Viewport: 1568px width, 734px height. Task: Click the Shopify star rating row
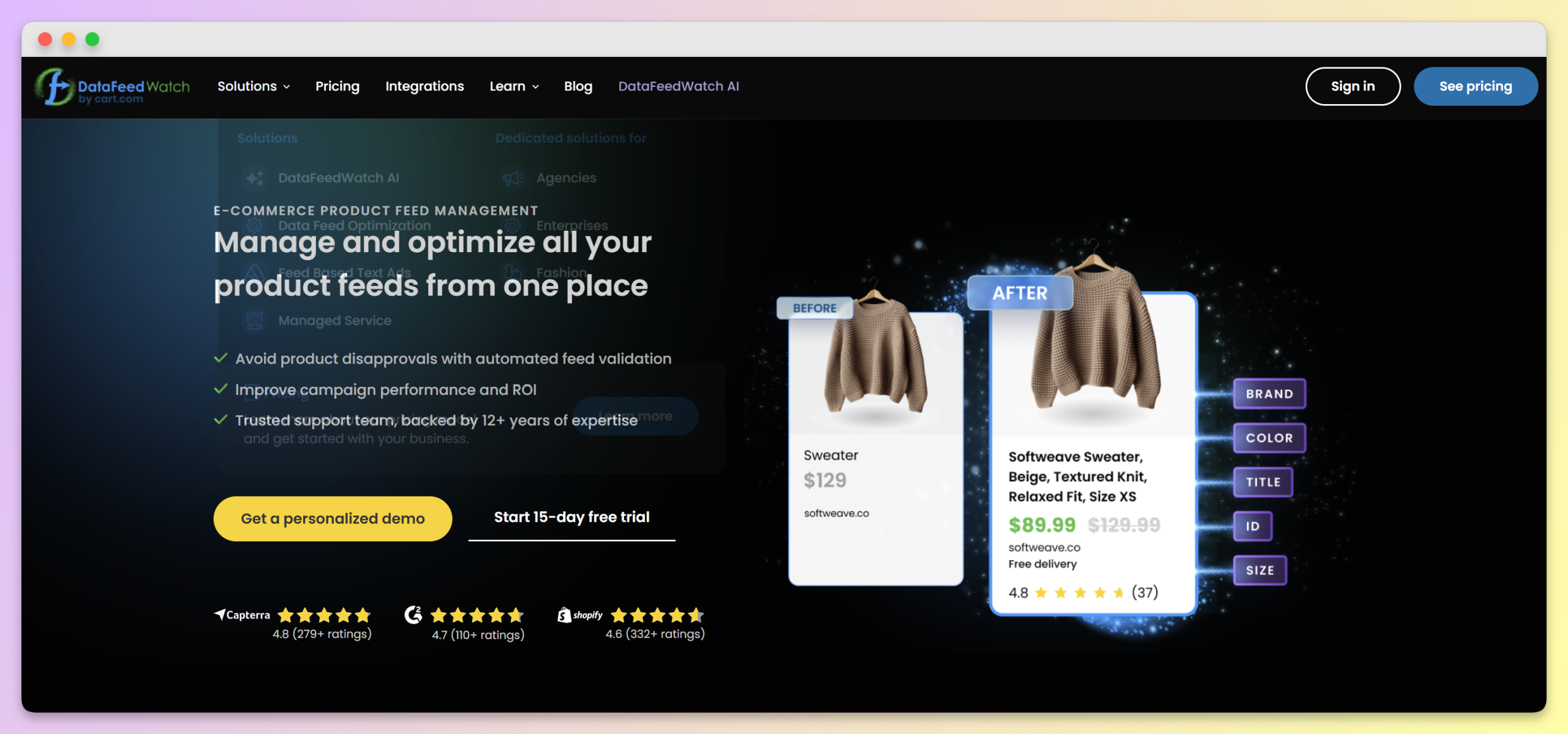click(x=657, y=615)
